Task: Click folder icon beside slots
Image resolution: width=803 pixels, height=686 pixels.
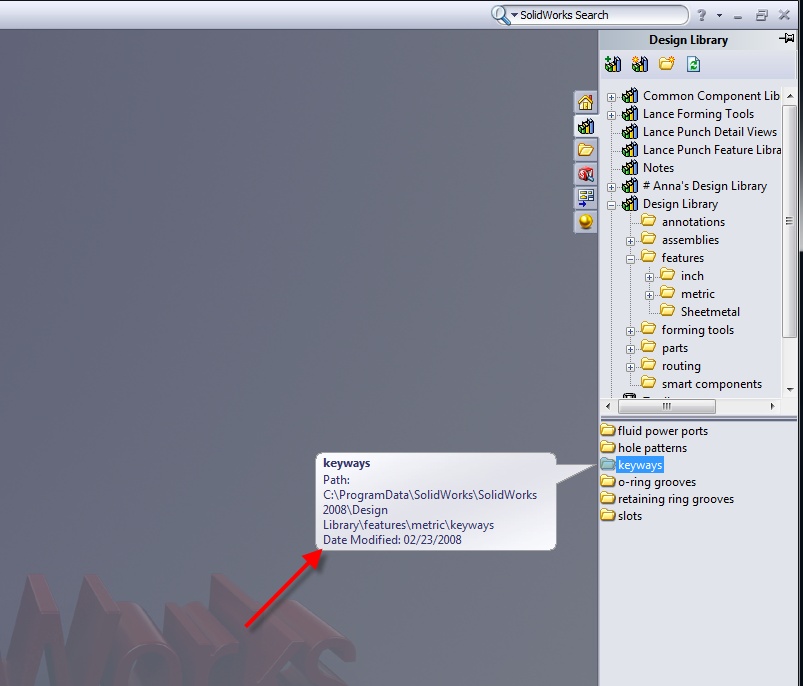Action: [608, 514]
